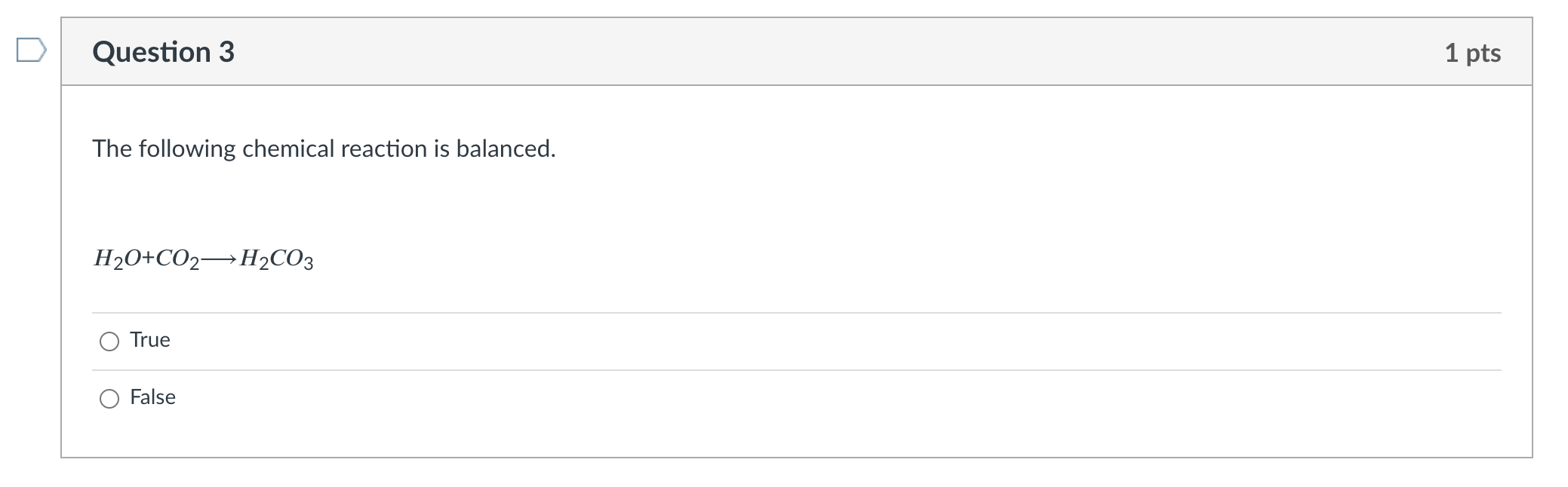Click the True answer label

click(x=149, y=339)
